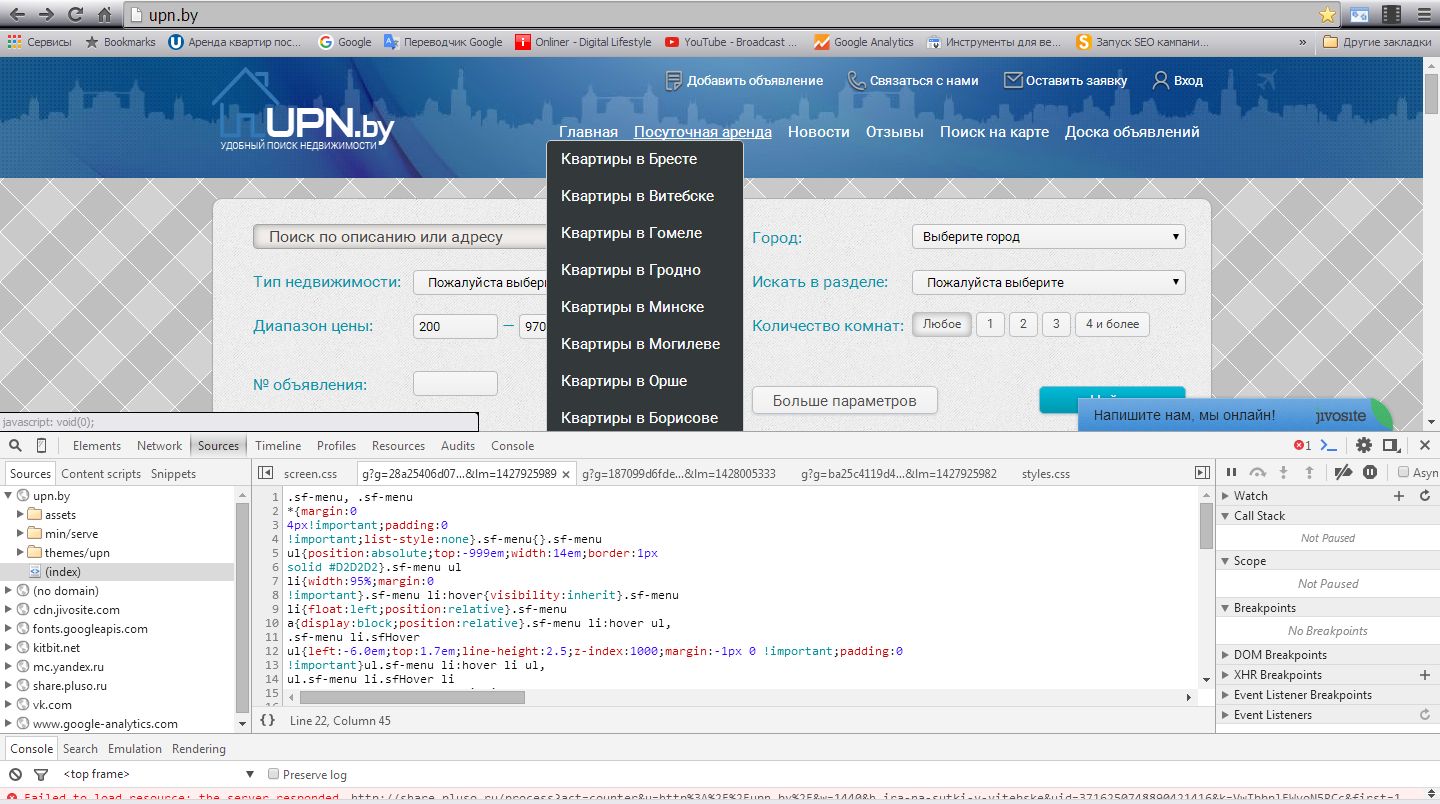Open the 'Выберите город' city dropdown

coord(1048,237)
